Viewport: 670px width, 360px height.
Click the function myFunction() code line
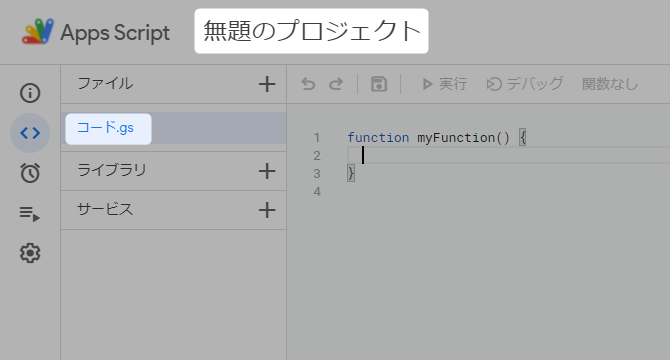(437, 138)
